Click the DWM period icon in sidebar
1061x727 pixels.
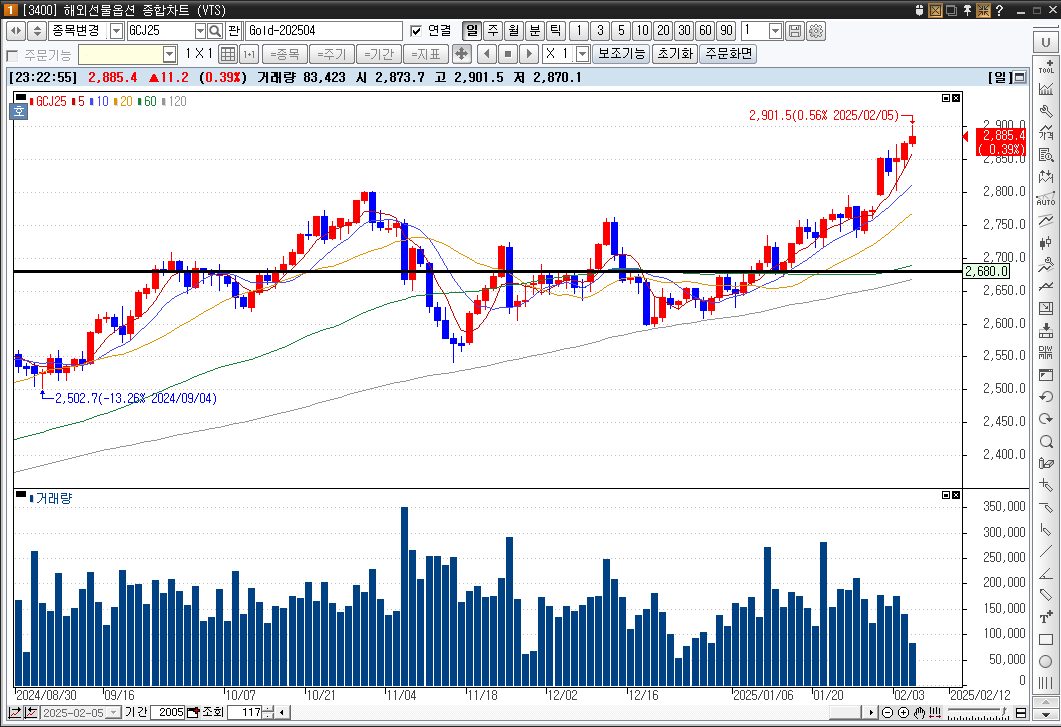pyautogui.click(x=1046, y=353)
